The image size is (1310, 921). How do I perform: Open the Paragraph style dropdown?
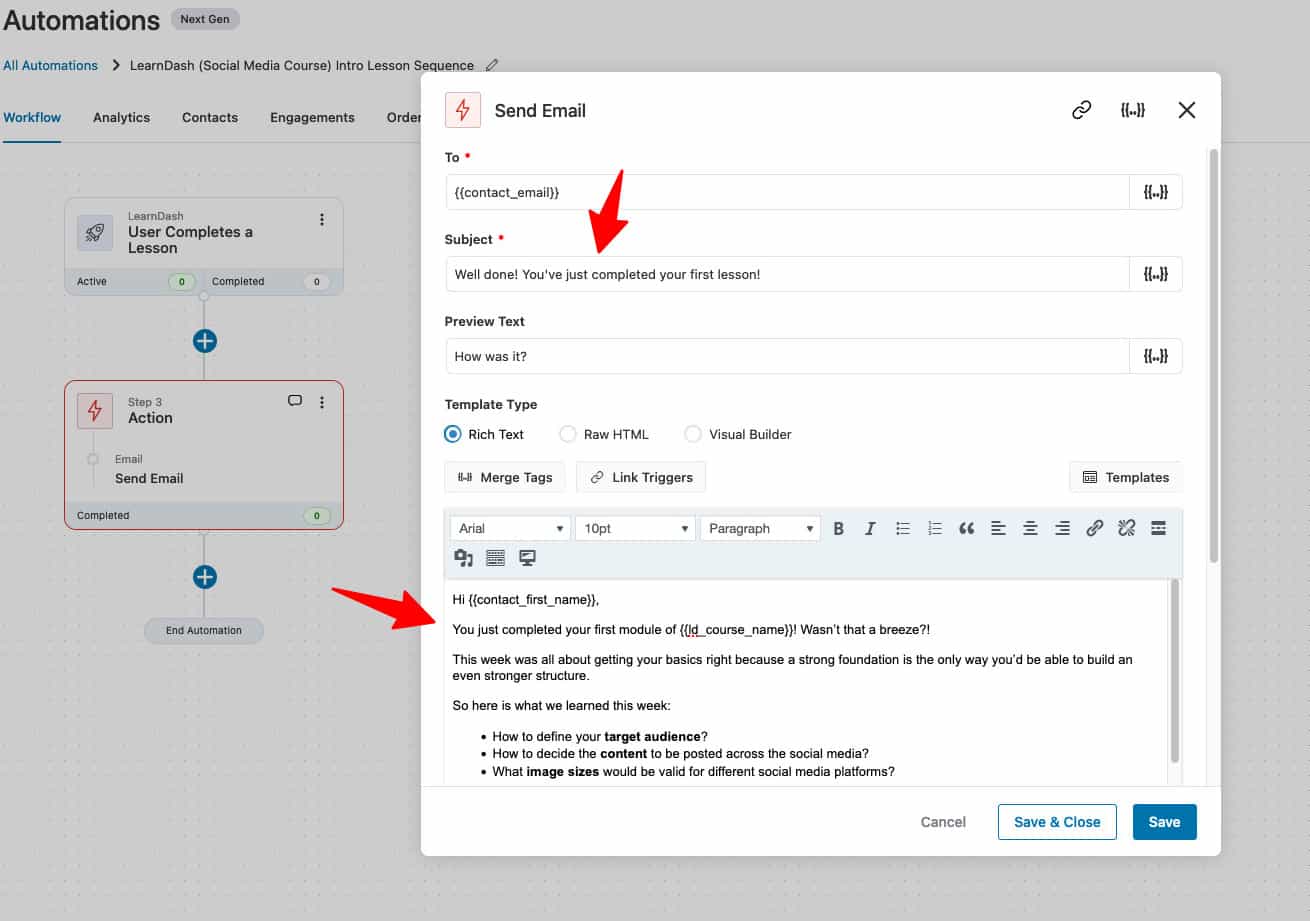click(759, 527)
